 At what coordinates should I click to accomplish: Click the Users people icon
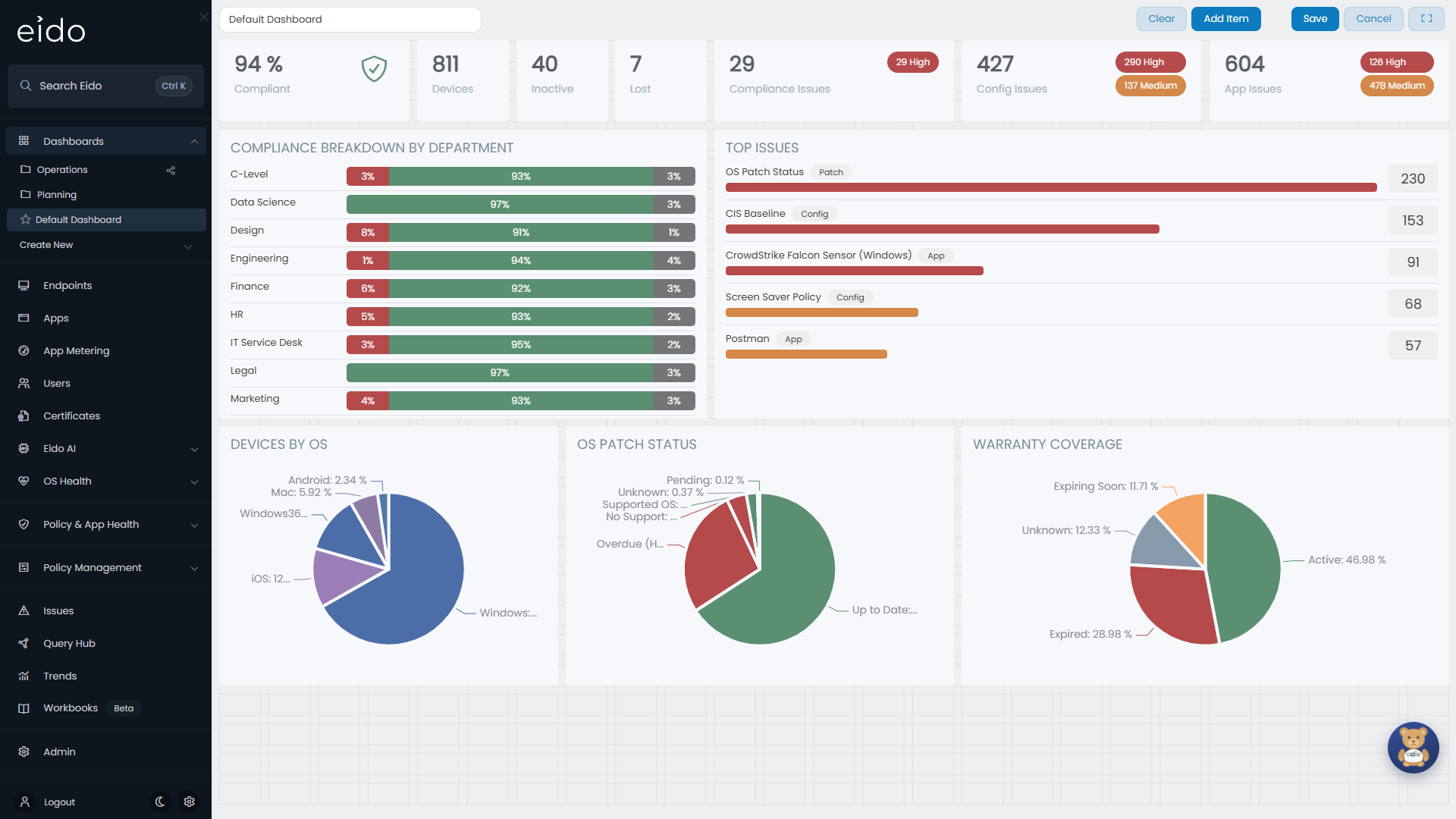point(24,384)
